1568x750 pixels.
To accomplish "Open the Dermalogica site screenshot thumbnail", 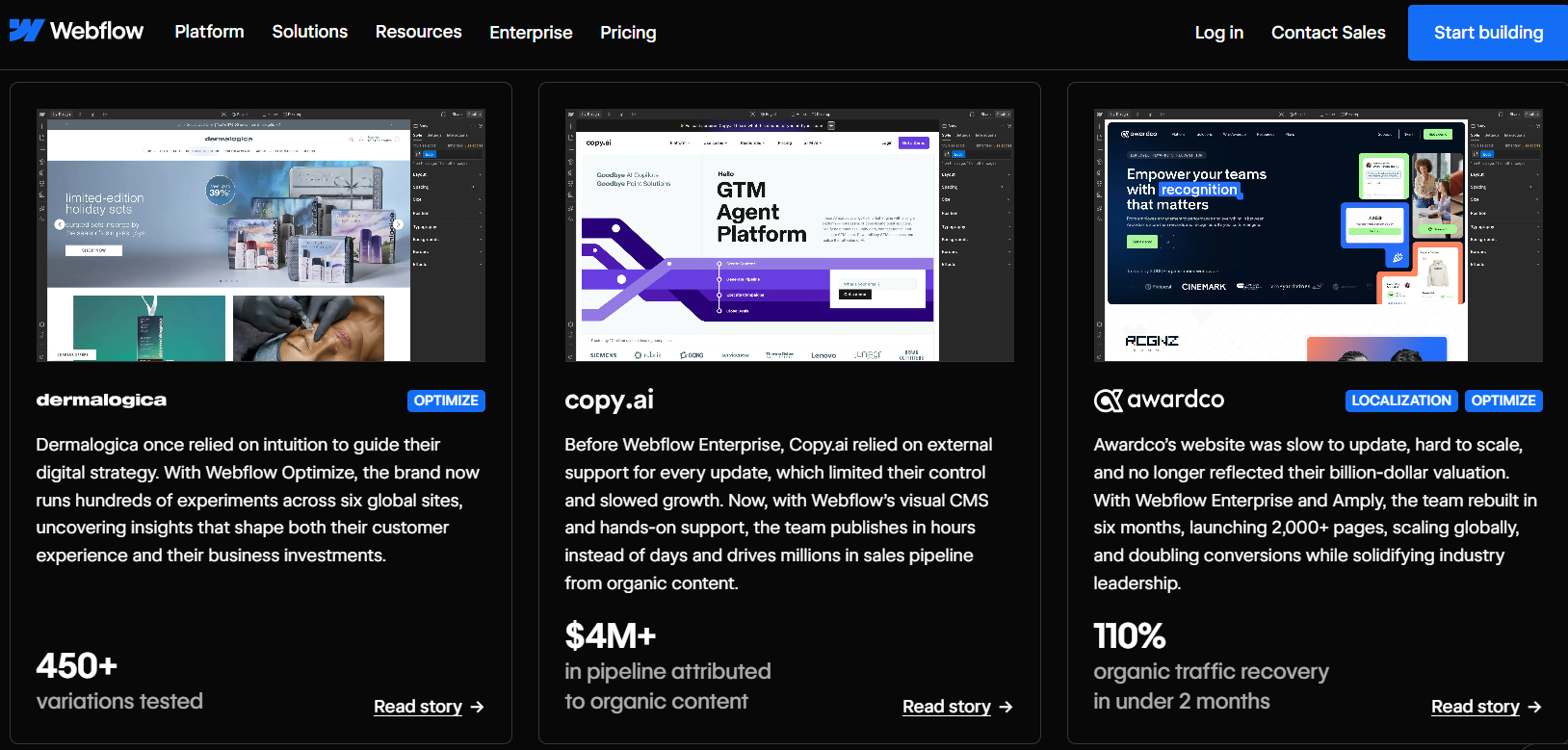I will tap(260, 235).
